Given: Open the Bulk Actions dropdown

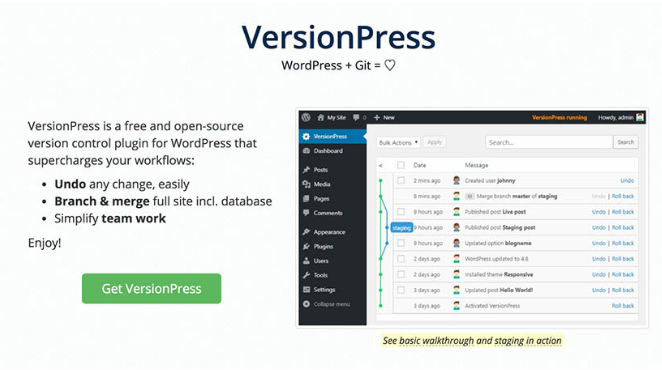Looking at the screenshot, I should (398, 142).
